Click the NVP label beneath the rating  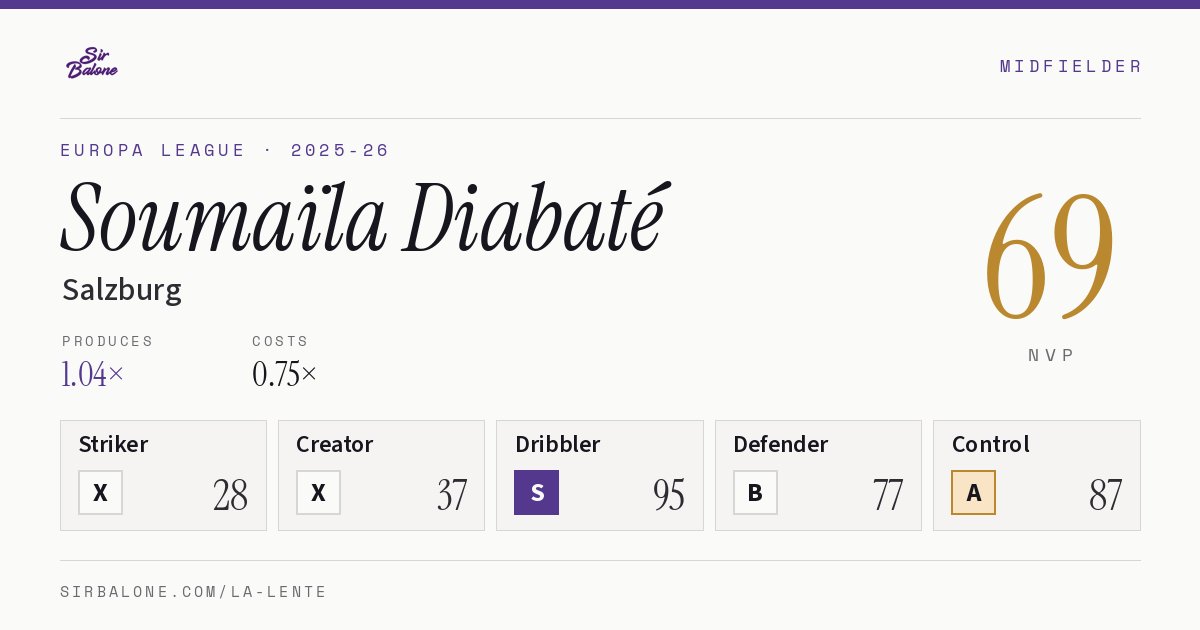tap(1051, 355)
